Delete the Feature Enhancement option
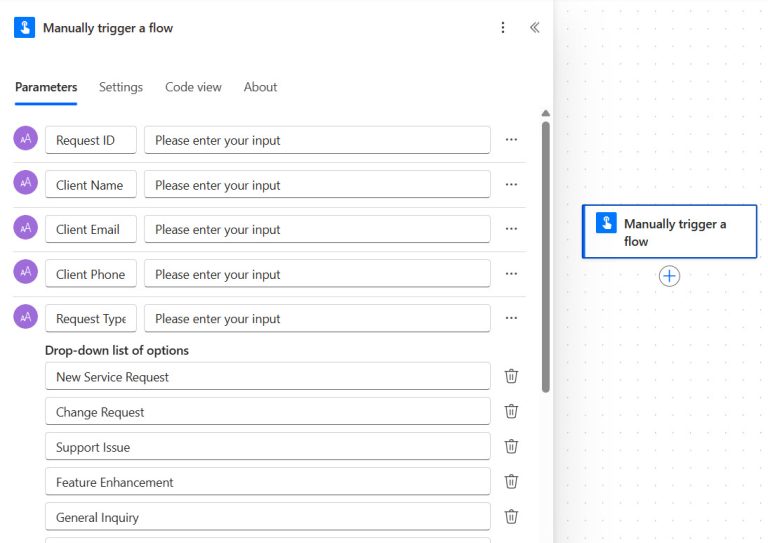This screenshot has width=768, height=543. [x=511, y=482]
